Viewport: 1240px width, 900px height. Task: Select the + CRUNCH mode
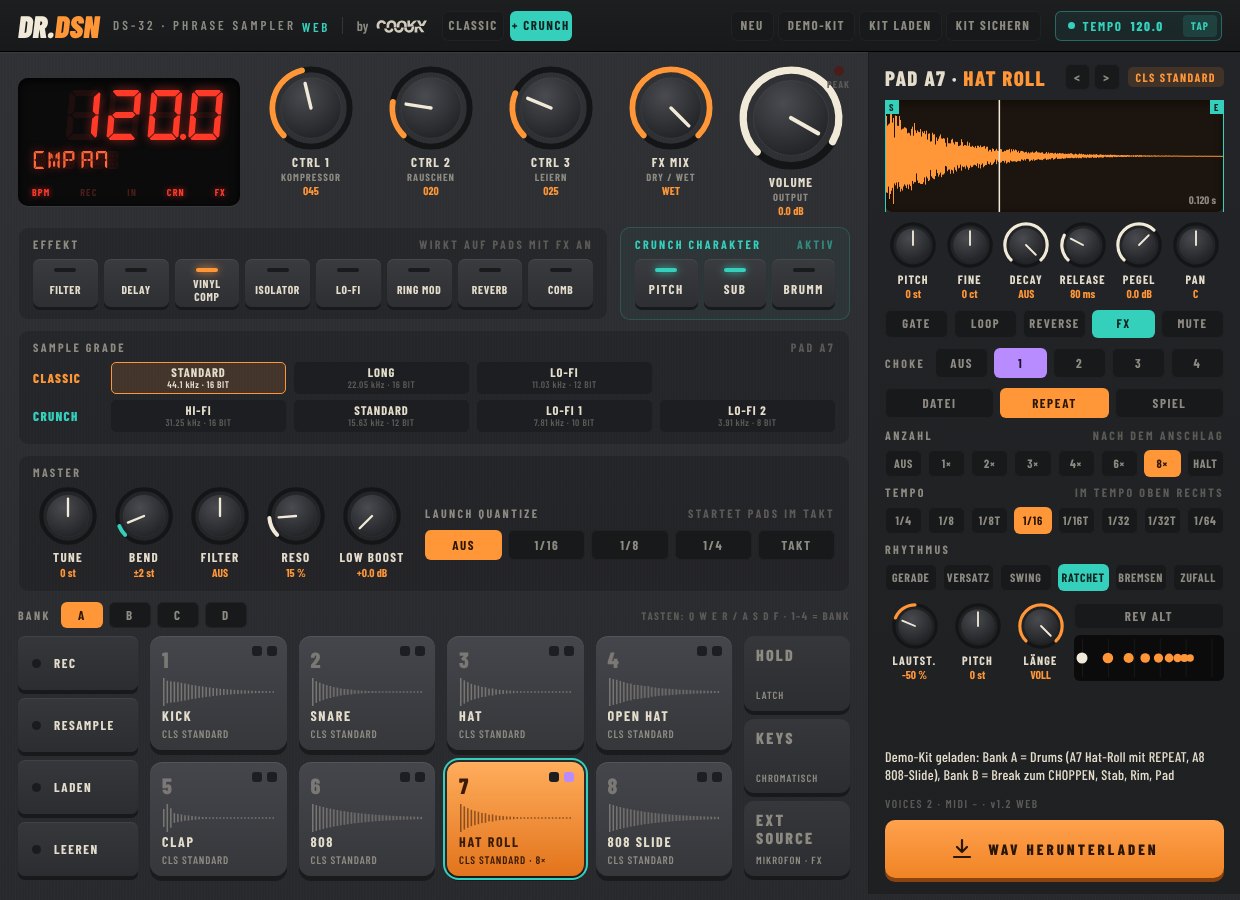541,26
